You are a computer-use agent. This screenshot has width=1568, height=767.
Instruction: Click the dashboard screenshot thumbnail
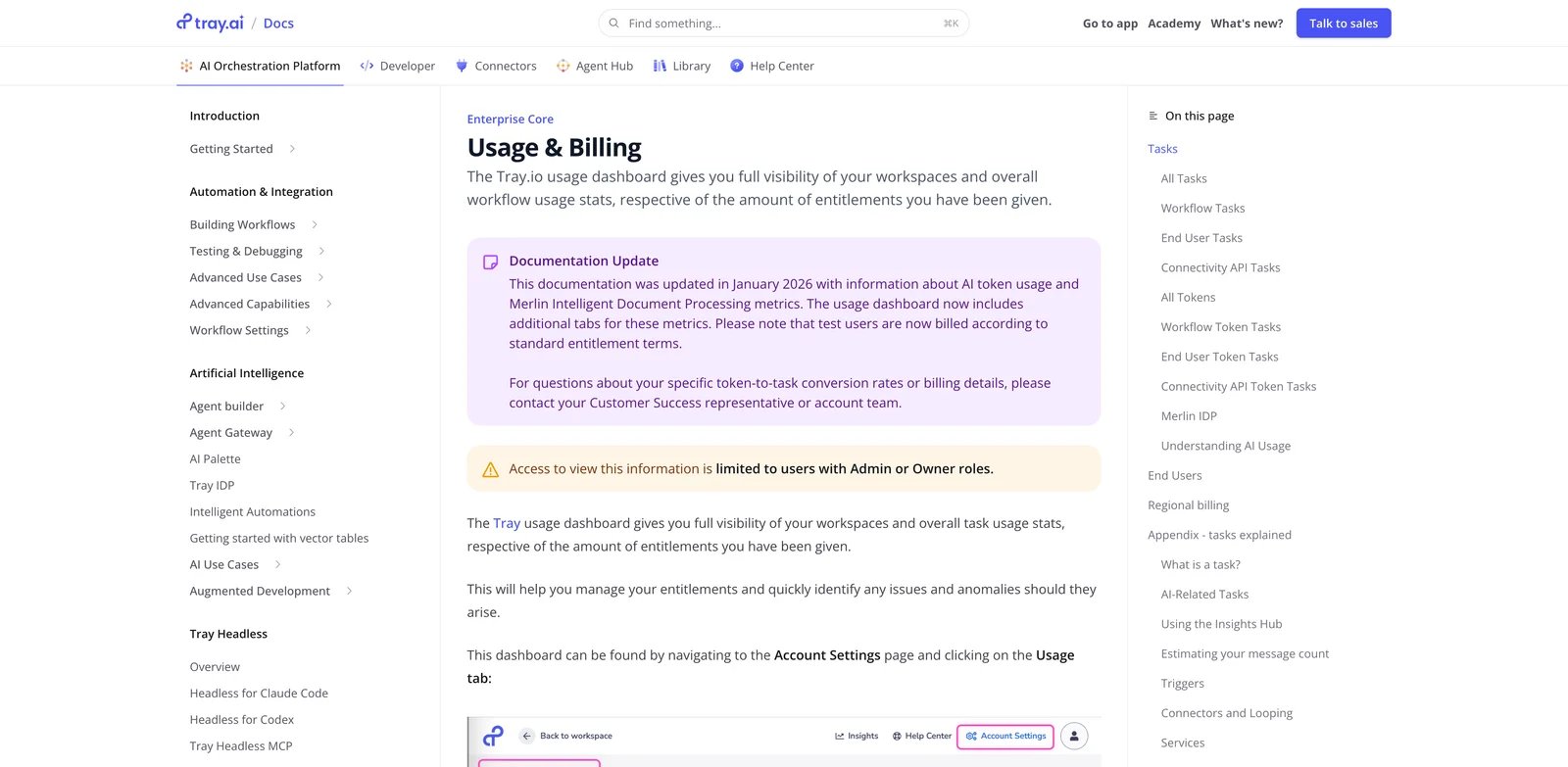click(784, 742)
